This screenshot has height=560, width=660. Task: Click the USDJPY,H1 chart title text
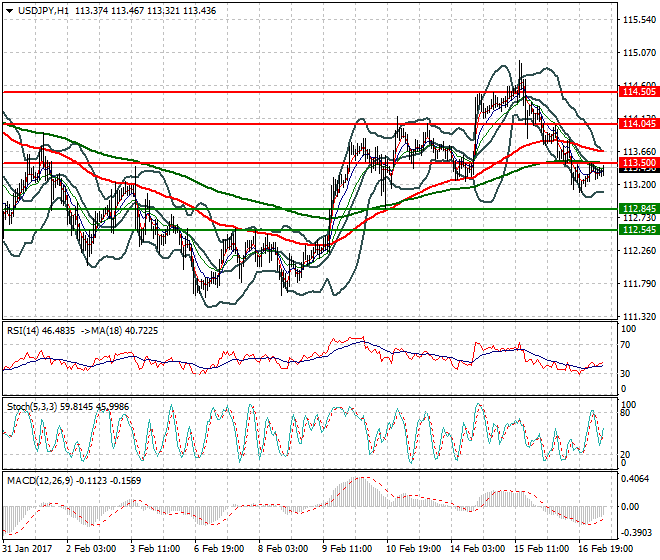(43, 11)
